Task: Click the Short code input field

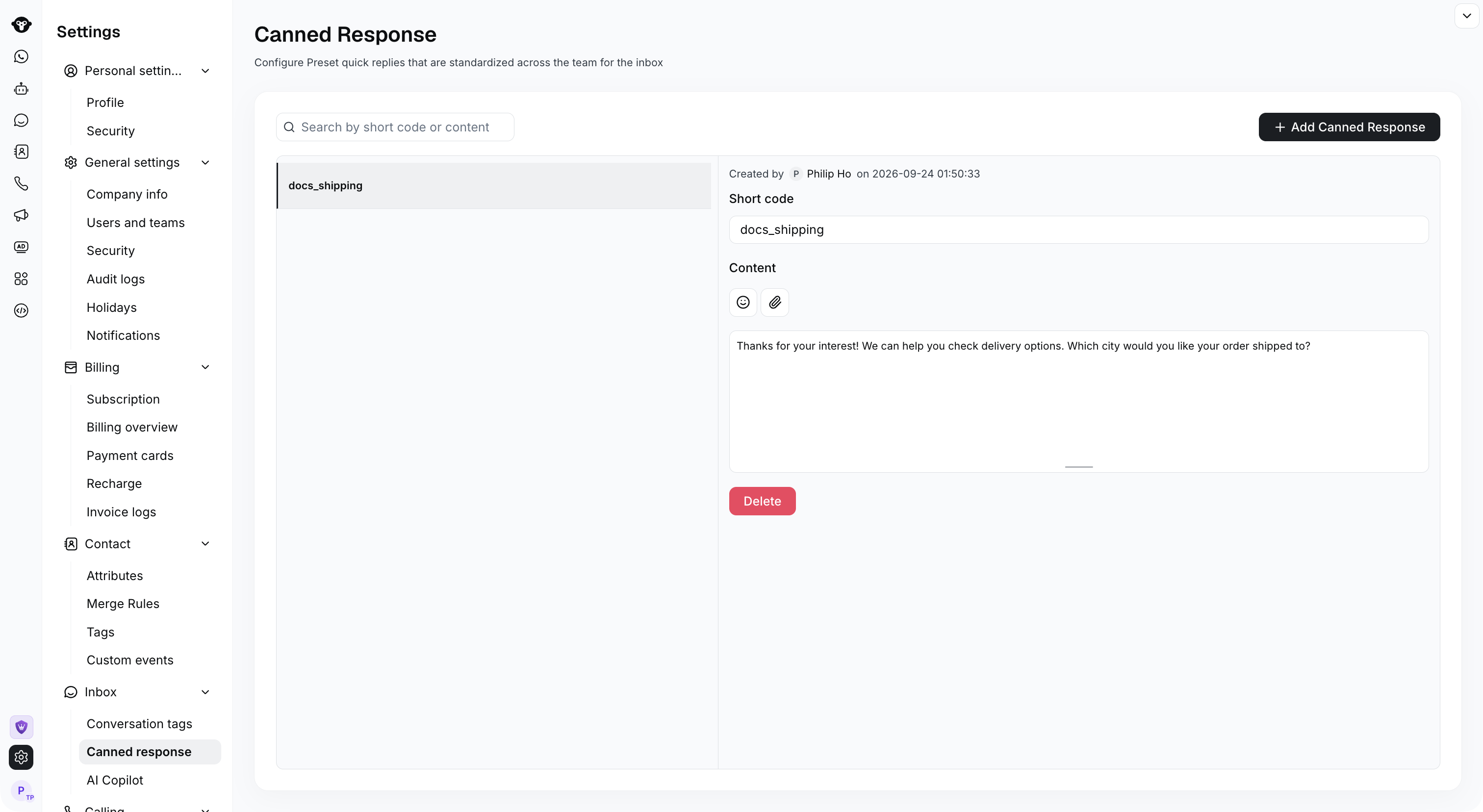Action: pos(1079,229)
